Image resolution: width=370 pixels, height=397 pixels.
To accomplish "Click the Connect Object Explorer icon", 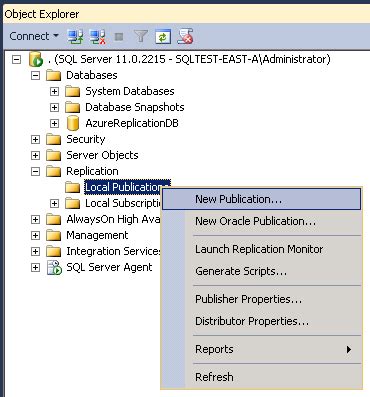I will pyautogui.click(x=75, y=36).
